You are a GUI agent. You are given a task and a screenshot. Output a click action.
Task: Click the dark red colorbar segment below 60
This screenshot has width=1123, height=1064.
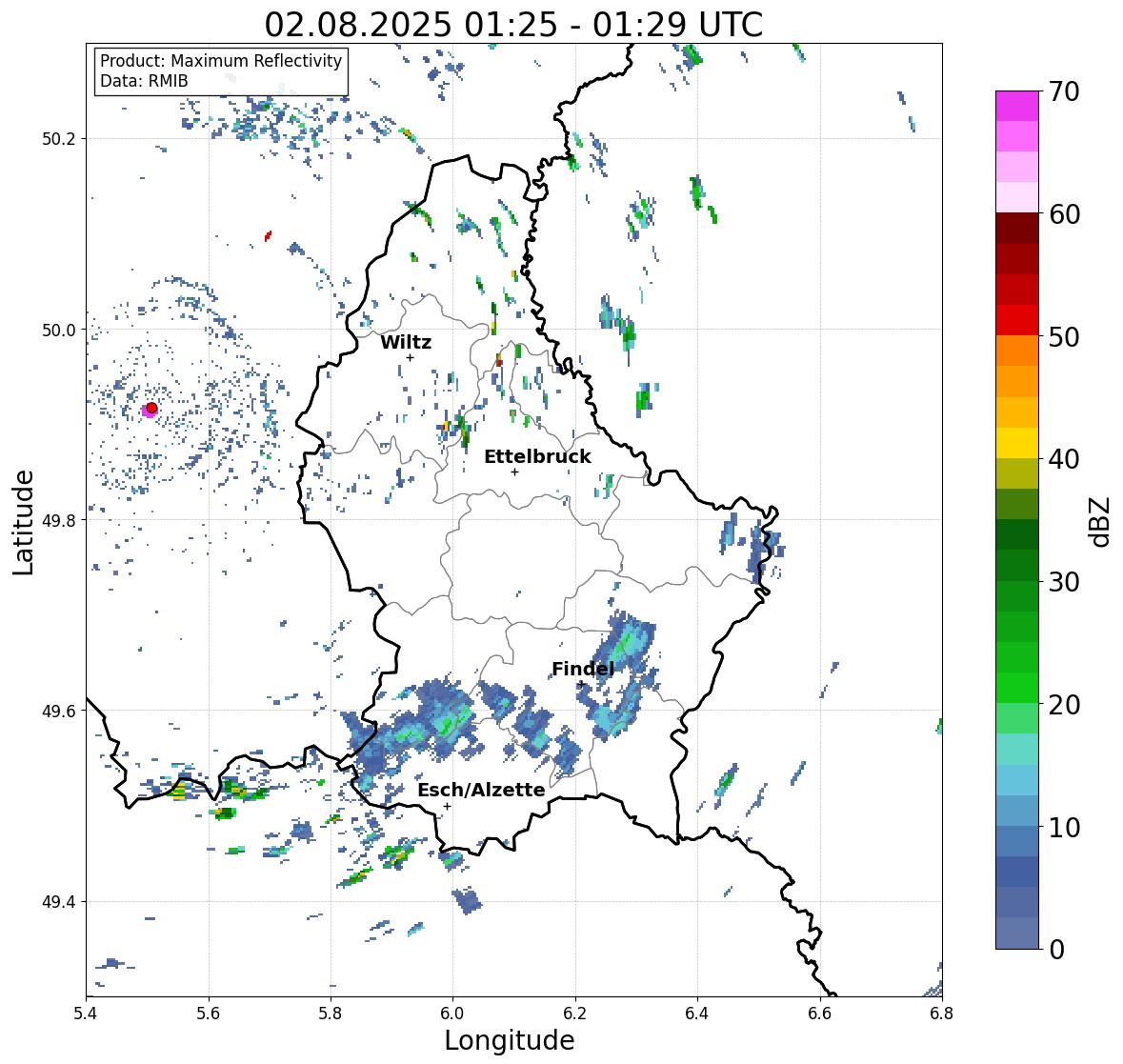coord(1017,229)
